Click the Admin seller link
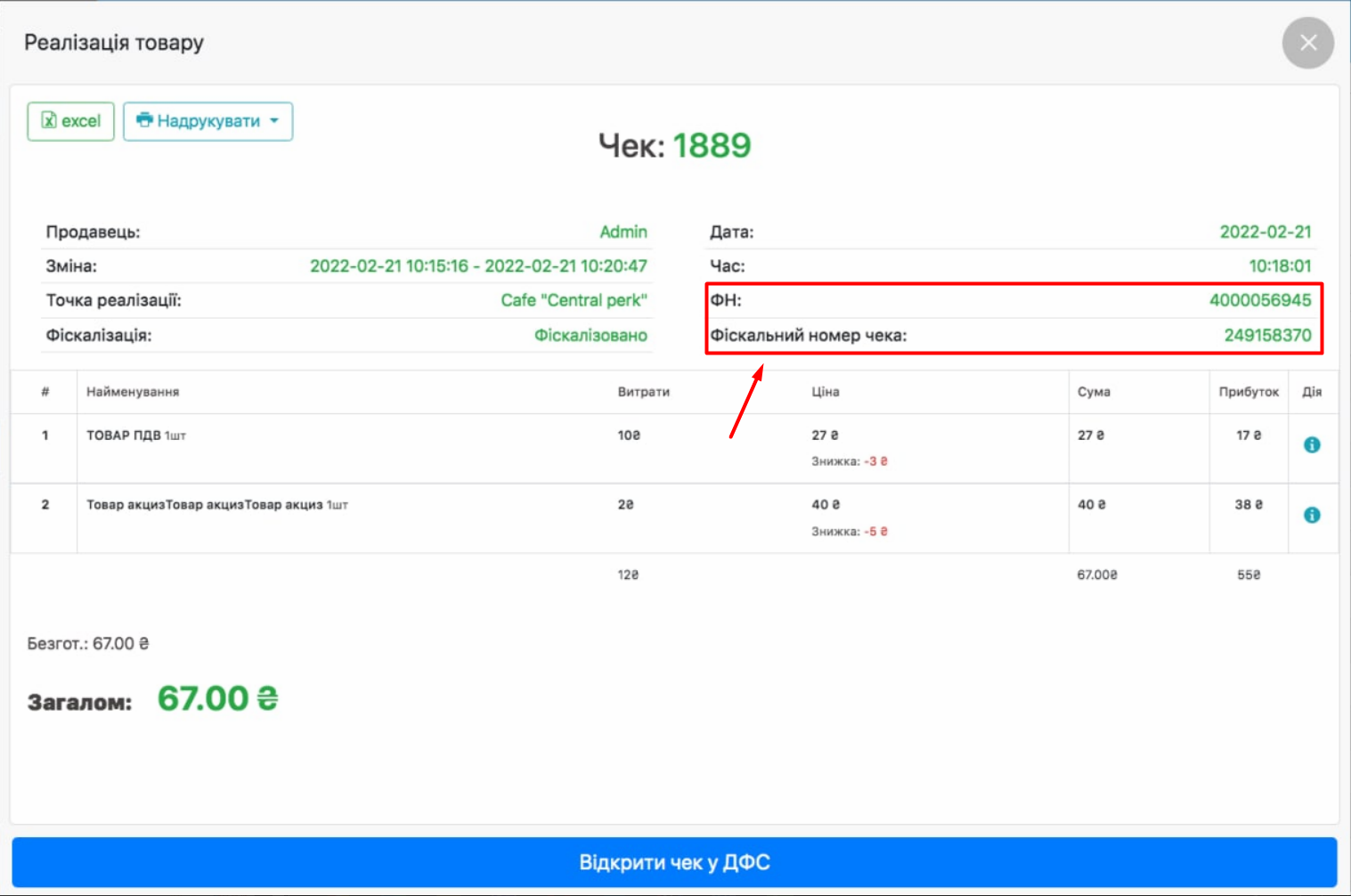Viewport: 1351px width, 896px height. click(623, 232)
